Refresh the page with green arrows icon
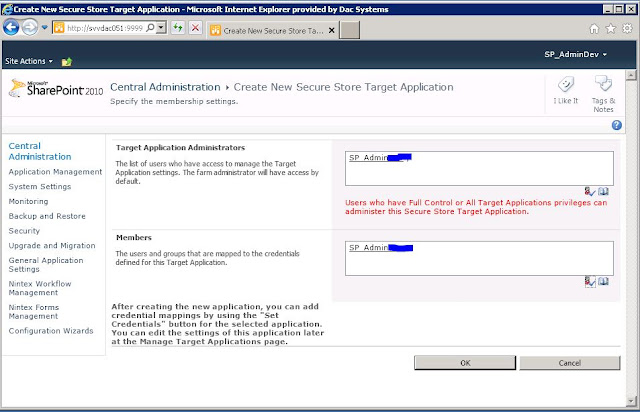The image size is (640, 412). (178, 28)
